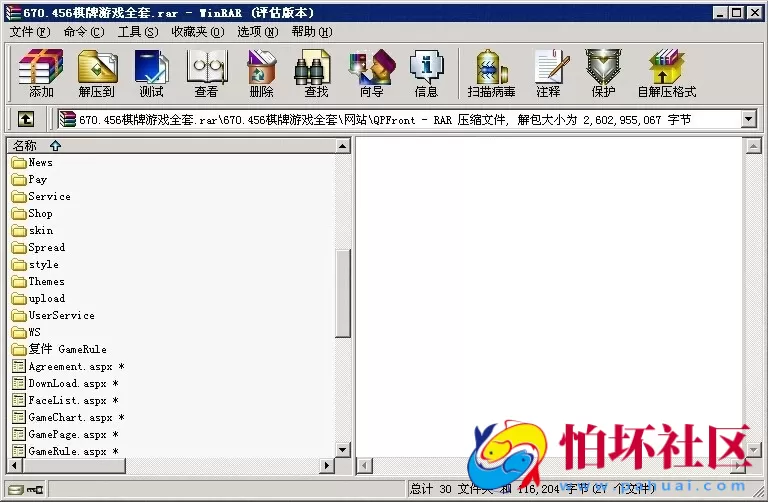This screenshot has height=502, width=768.
Task: Launch the 向导 (Wizard) tool
Action: click(x=371, y=72)
